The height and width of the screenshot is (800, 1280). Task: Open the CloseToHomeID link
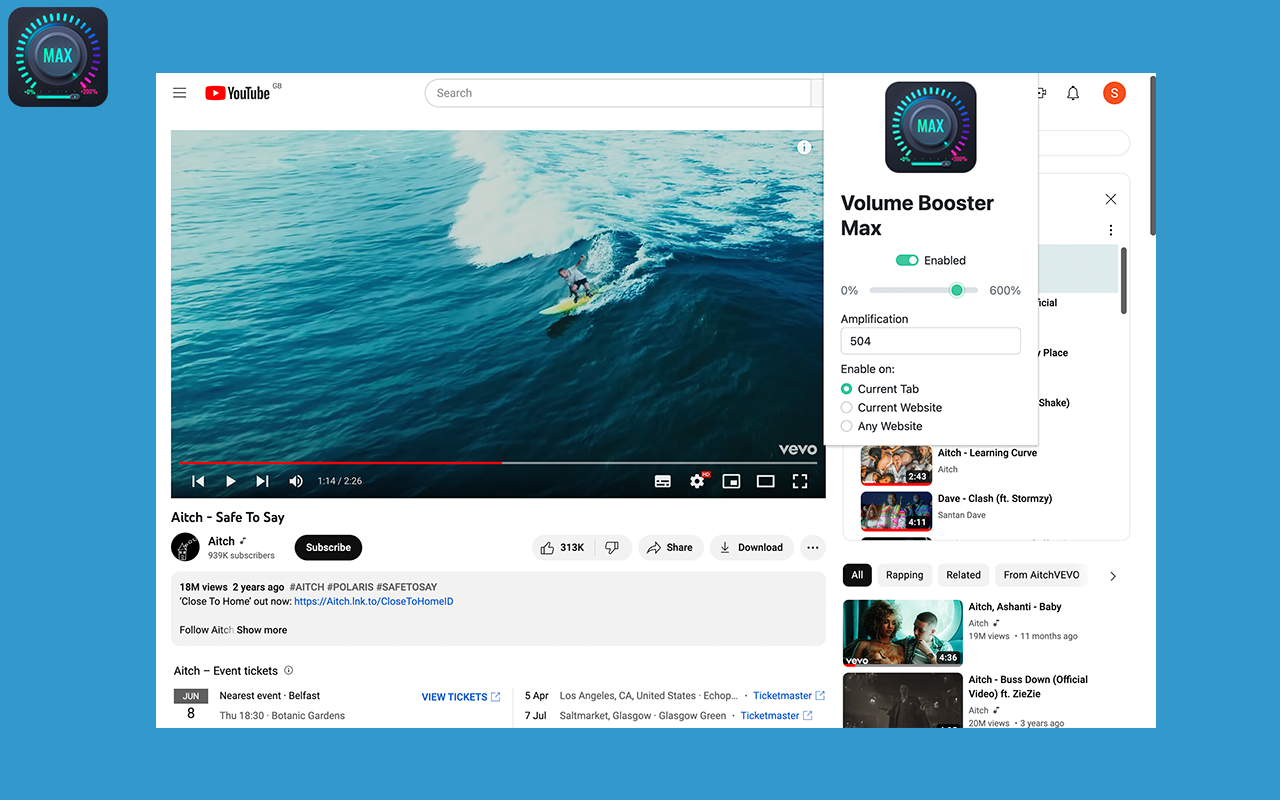click(x=374, y=601)
